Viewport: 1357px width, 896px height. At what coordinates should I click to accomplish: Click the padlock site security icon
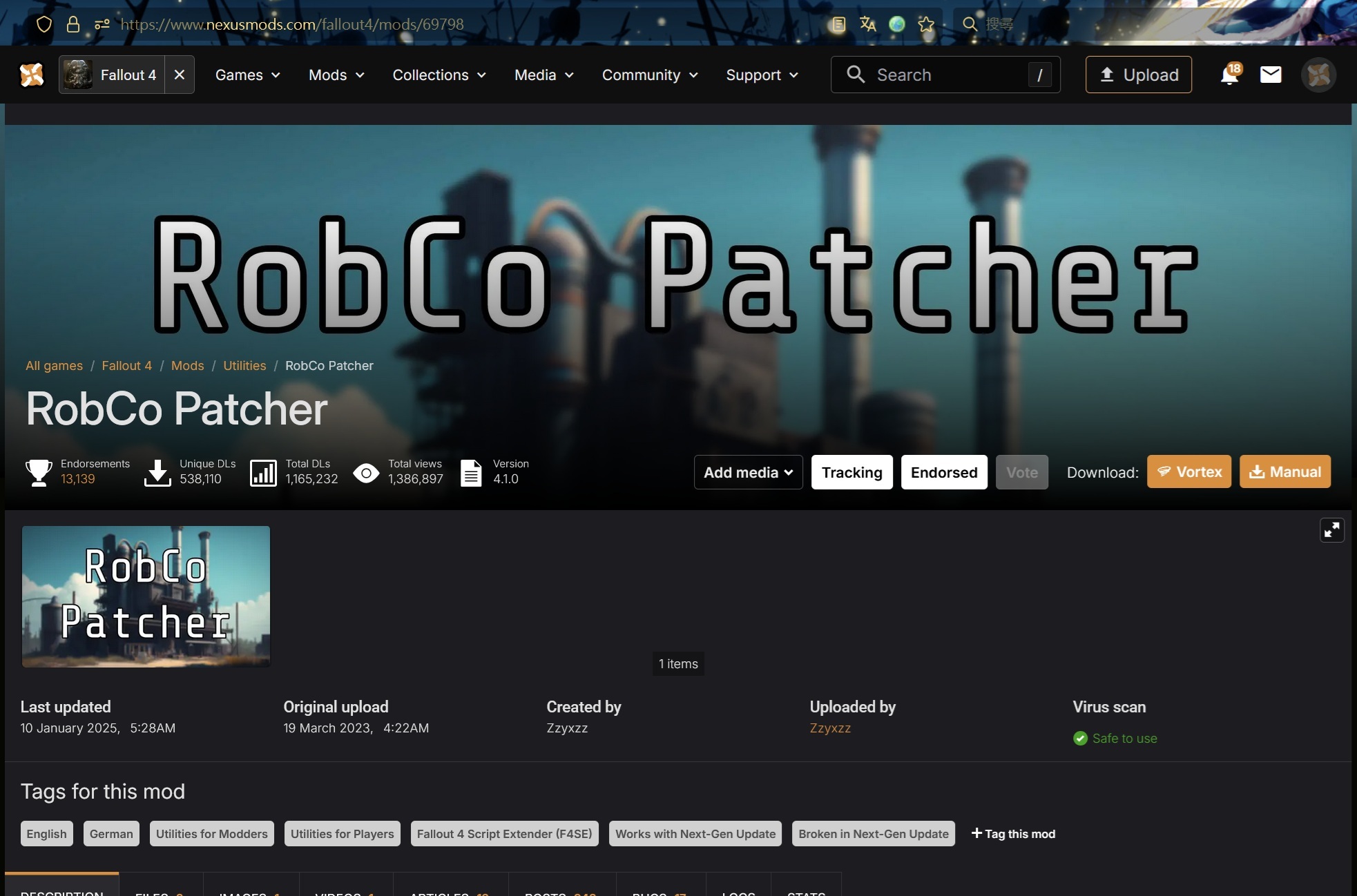tap(73, 24)
